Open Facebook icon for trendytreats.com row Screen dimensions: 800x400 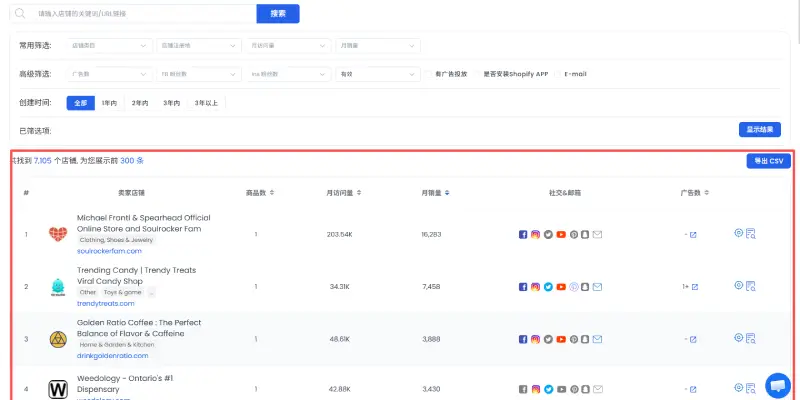coord(522,287)
